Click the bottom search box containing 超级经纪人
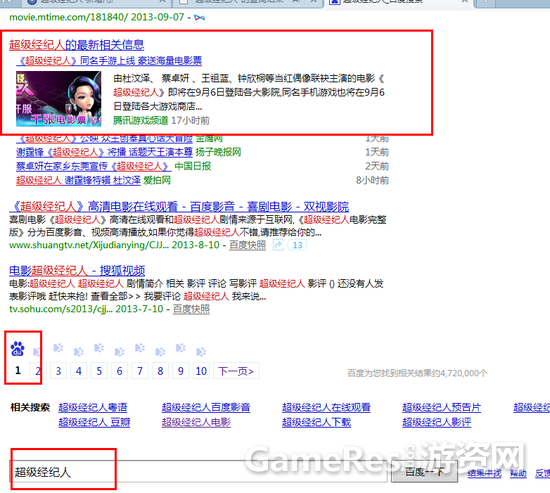Screen dimensions: 550x493 (x=198, y=472)
